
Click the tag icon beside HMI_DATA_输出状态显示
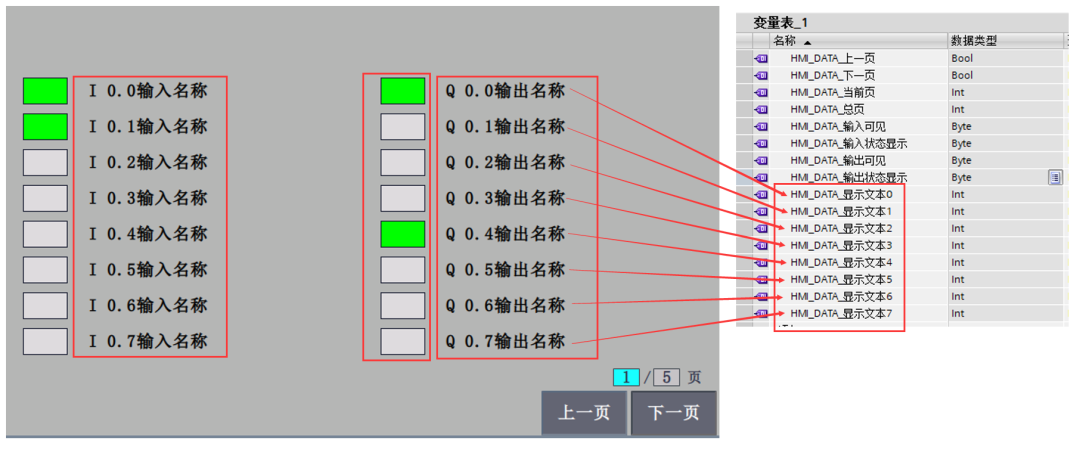click(761, 178)
